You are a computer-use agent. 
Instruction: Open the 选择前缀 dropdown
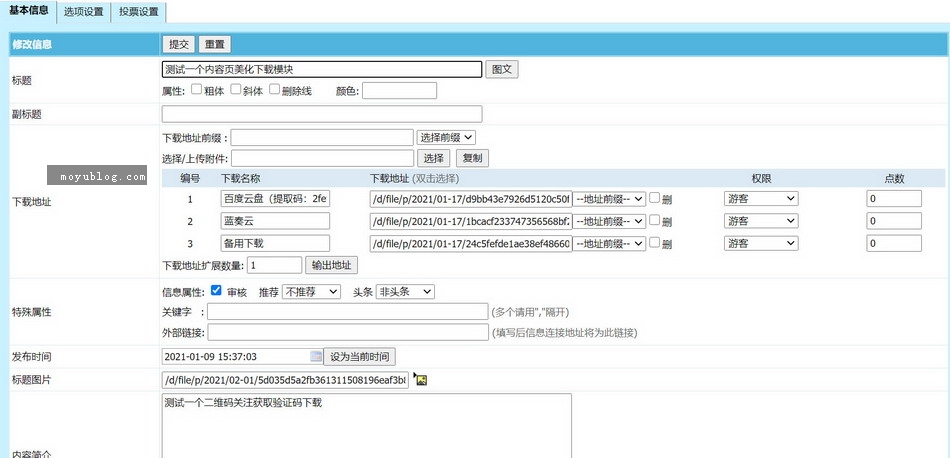click(x=445, y=137)
